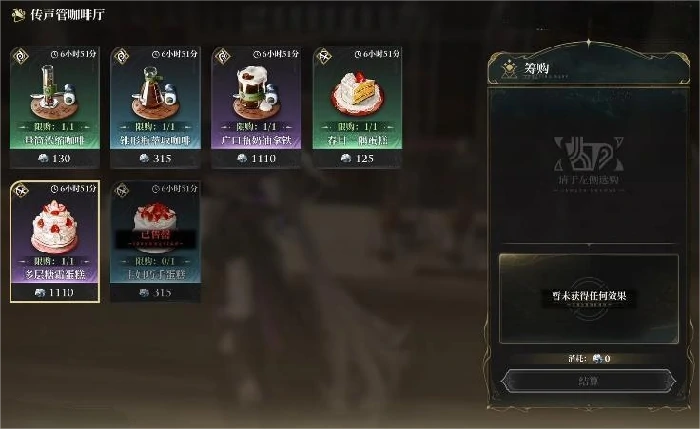
Task: Select the conical flask coffee priced 315
Action: 156,107
